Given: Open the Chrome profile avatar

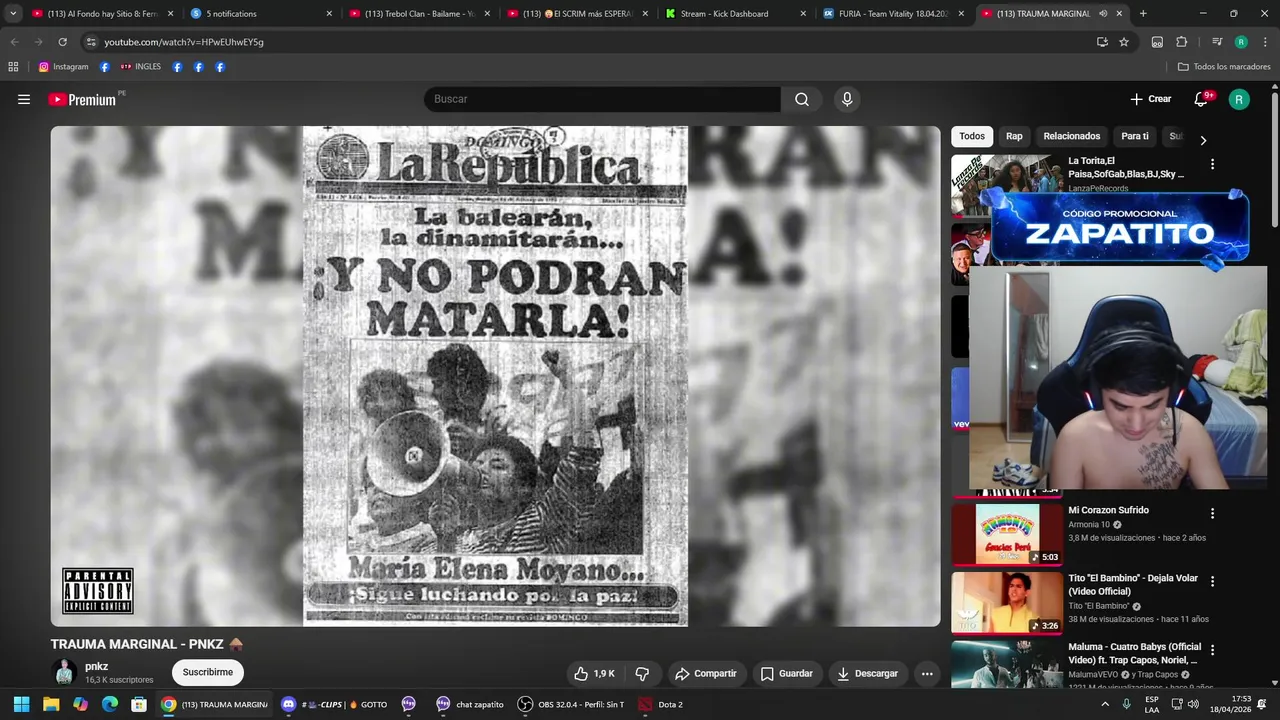Looking at the screenshot, I should coord(1241,42).
